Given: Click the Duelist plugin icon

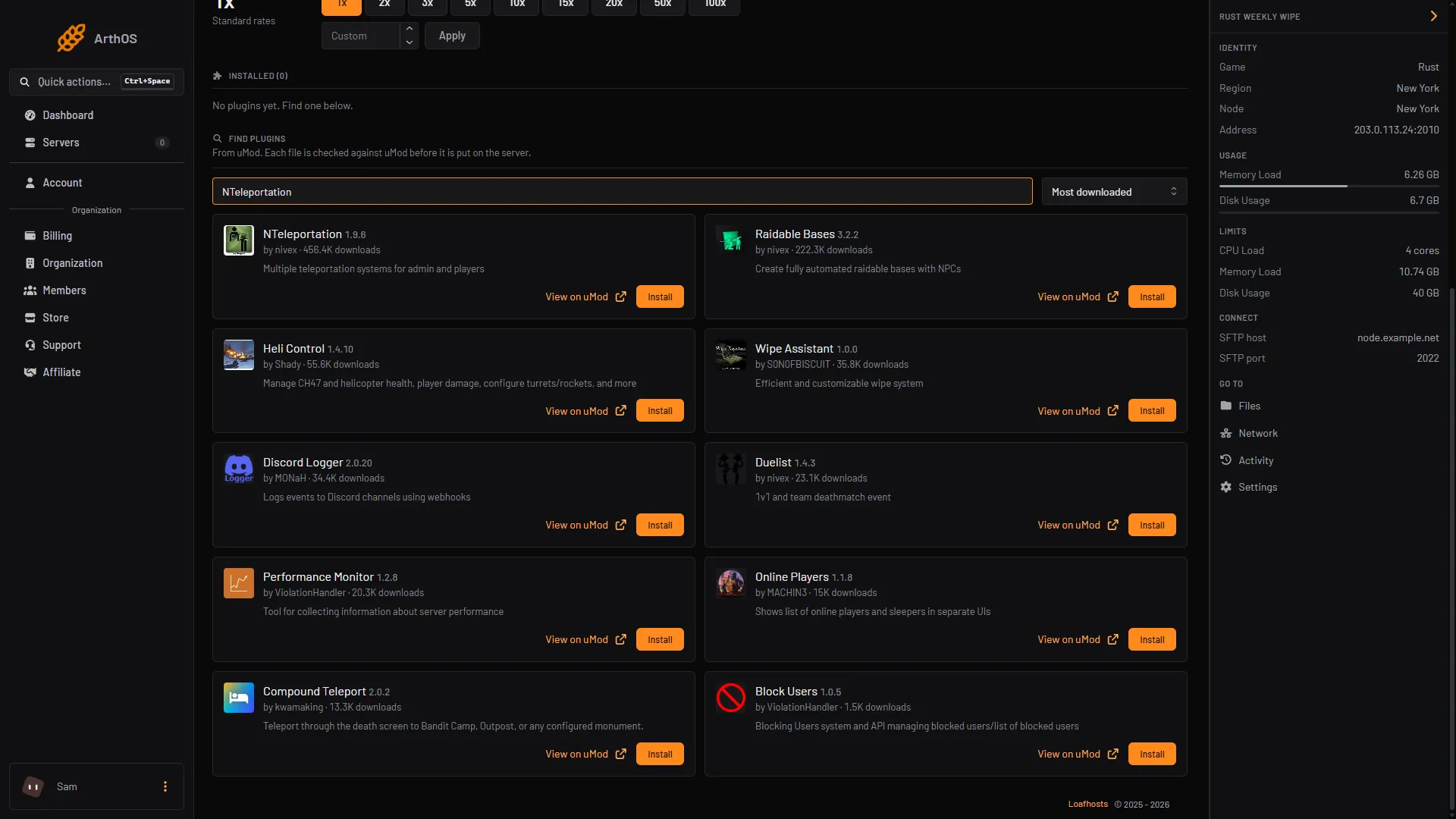Looking at the screenshot, I should (731, 469).
